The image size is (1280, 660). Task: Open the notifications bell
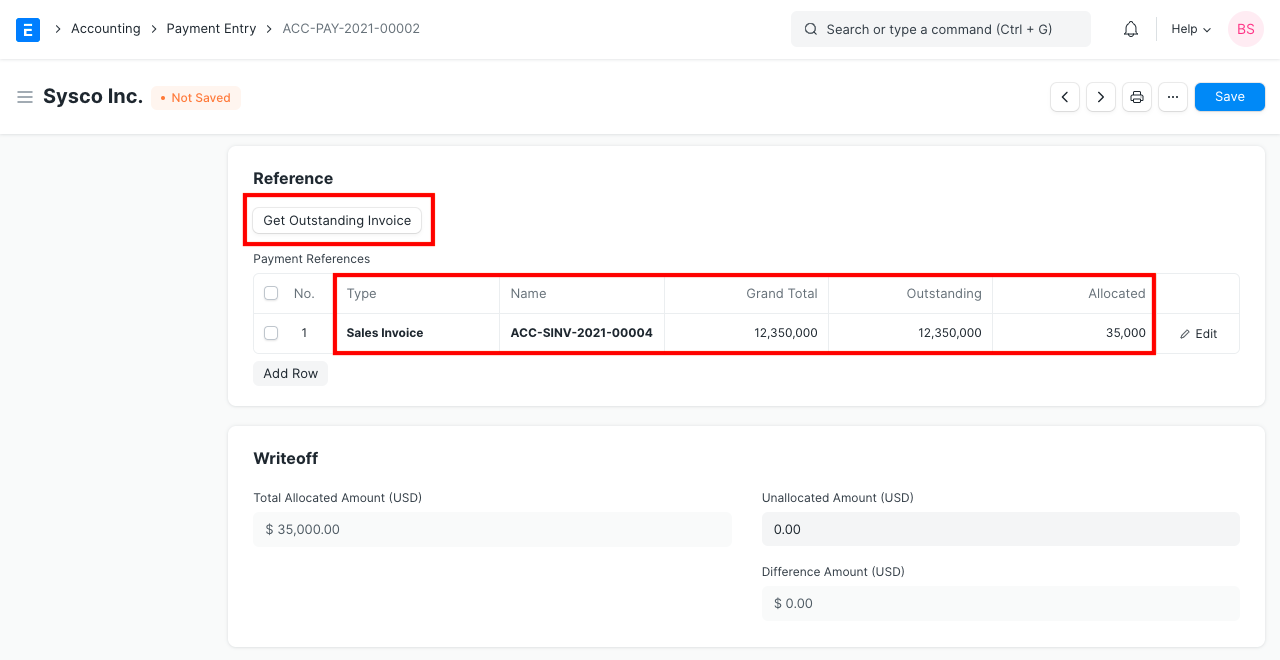coord(1131,29)
